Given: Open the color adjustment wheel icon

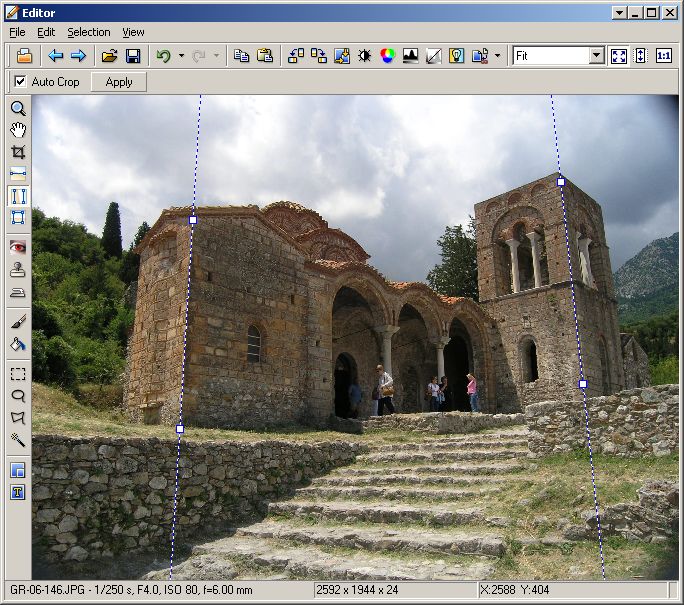Looking at the screenshot, I should (387, 56).
